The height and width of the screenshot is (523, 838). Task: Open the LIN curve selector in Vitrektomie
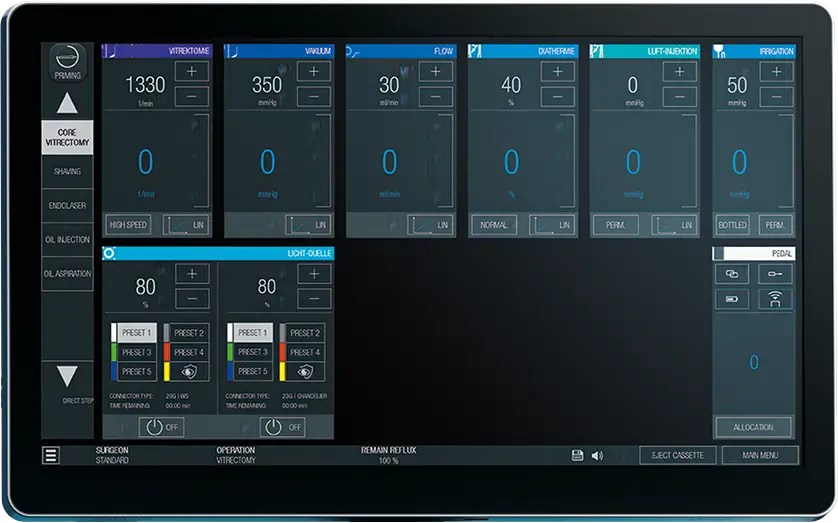click(185, 225)
